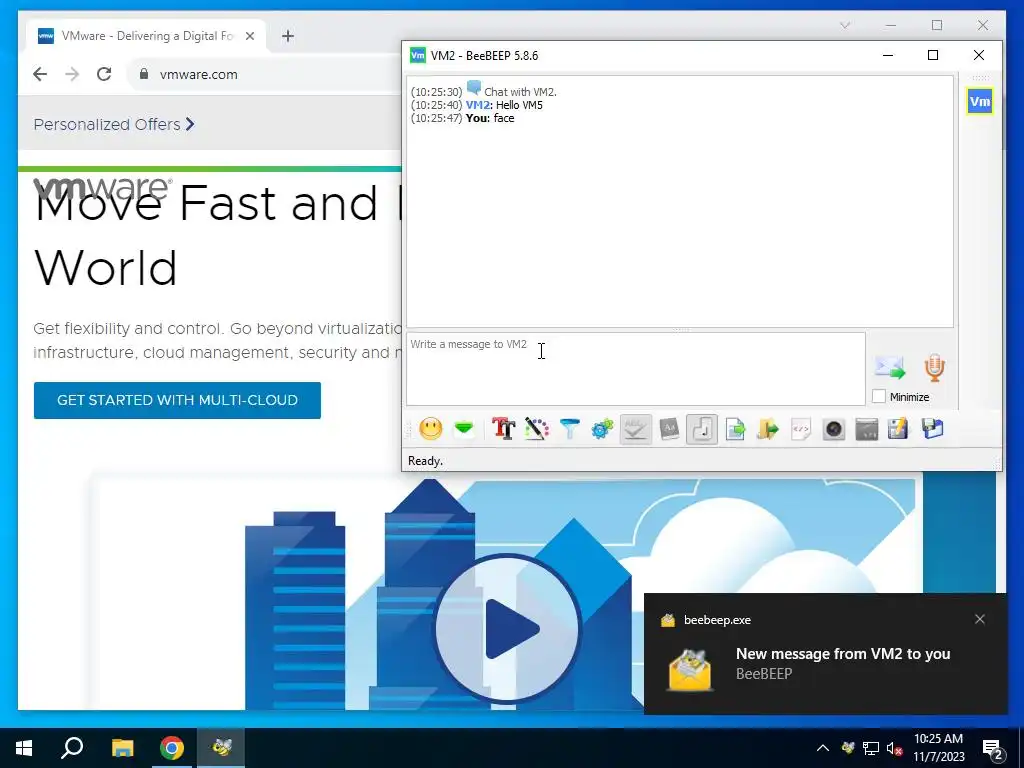1024x768 pixels.
Task: Click the Aa dictionary book icon
Action: (x=669, y=429)
